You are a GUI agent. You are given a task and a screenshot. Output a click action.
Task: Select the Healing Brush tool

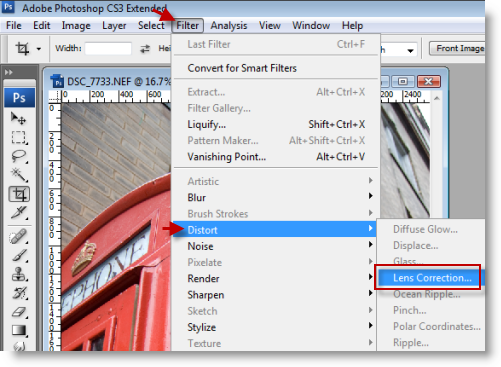(x=18, y=237)
